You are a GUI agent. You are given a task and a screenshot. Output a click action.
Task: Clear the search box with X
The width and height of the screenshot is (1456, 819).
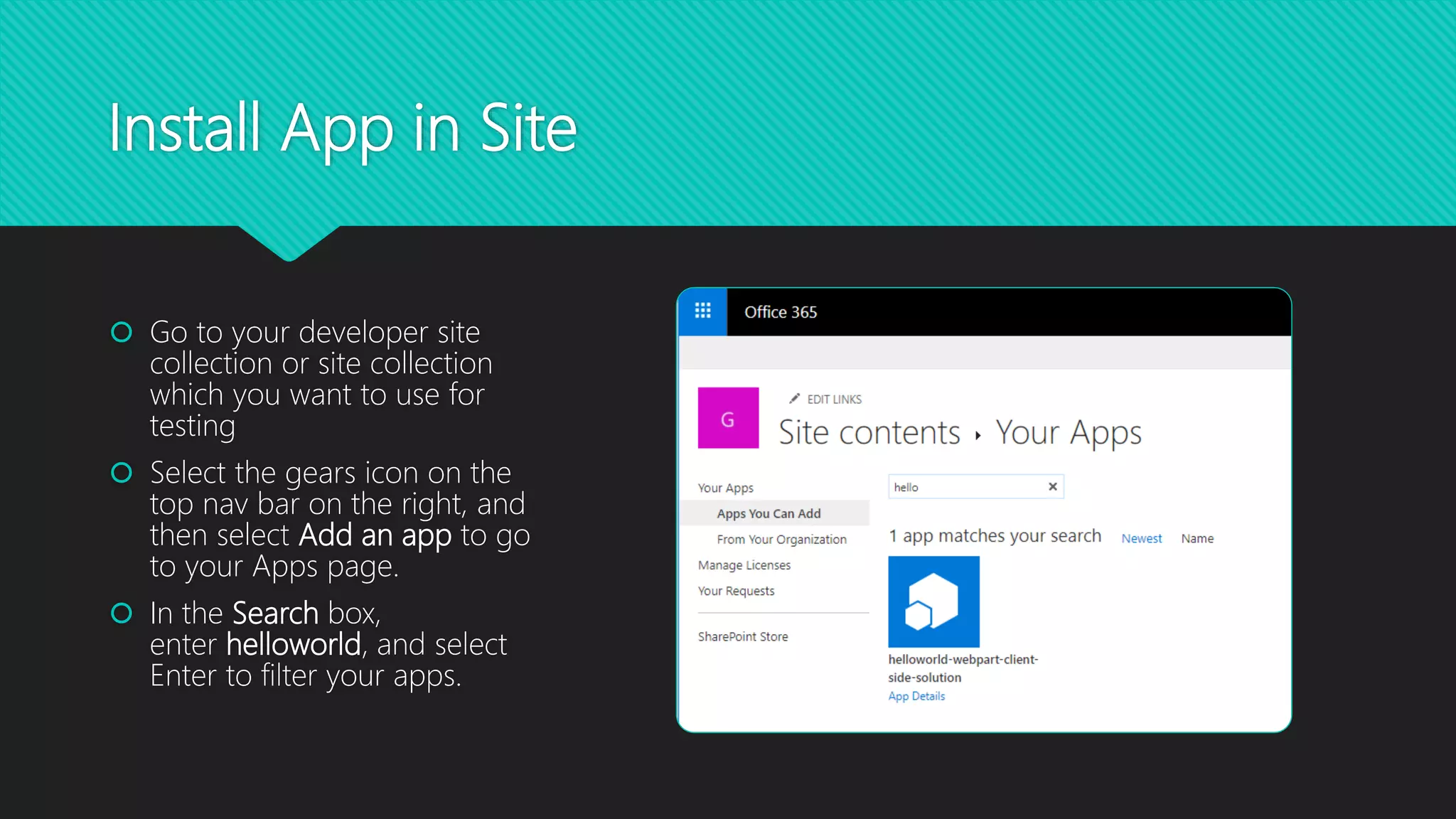[x=1053, y=487]
